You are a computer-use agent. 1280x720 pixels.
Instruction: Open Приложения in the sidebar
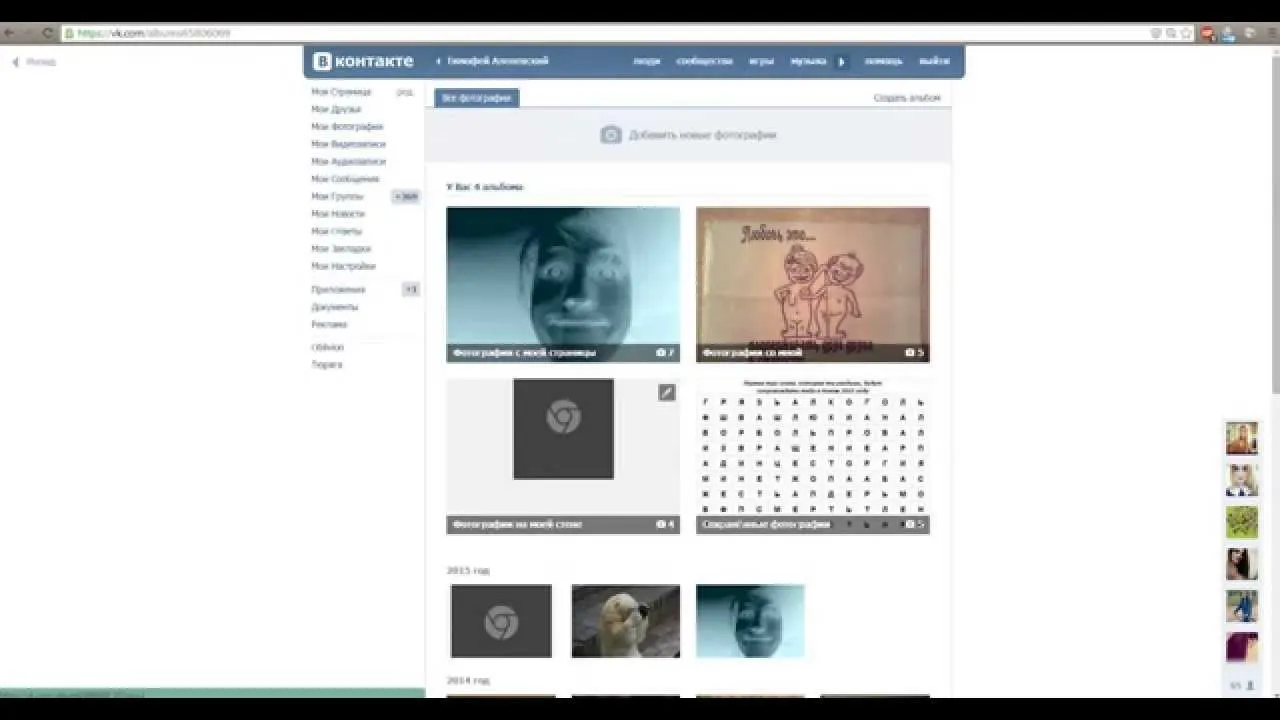coord(338,289)
